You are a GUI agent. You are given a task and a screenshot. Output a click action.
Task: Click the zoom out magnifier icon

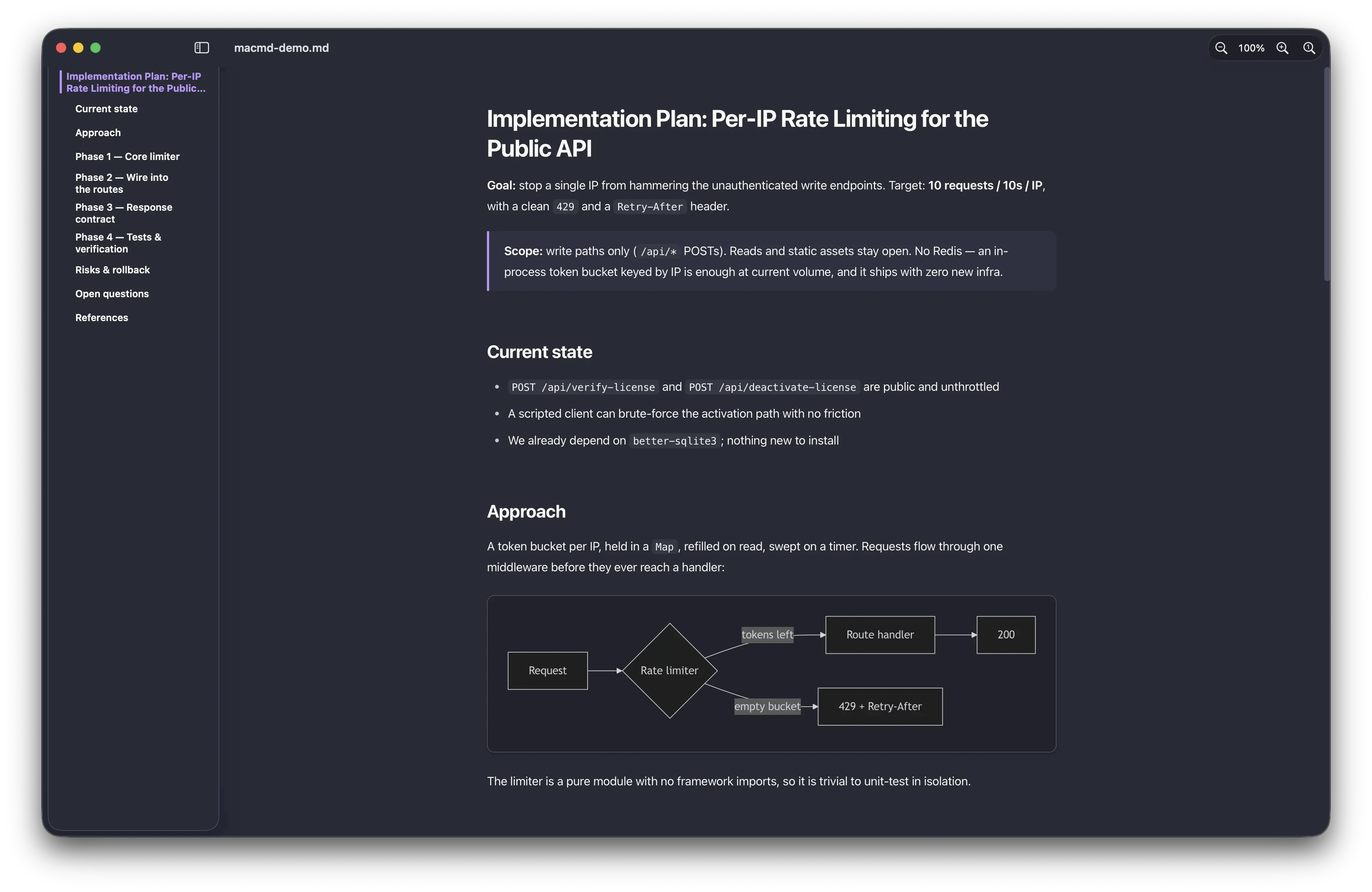pos(1220,48)
